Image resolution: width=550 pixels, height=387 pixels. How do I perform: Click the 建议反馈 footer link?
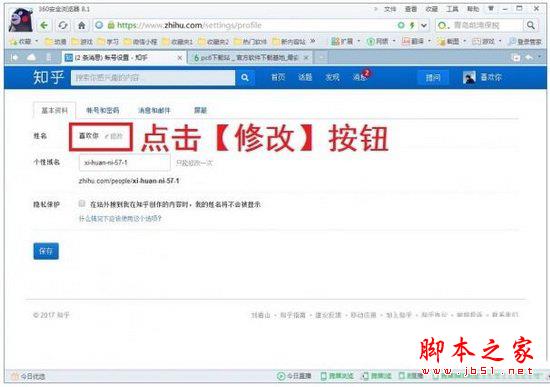328,315
